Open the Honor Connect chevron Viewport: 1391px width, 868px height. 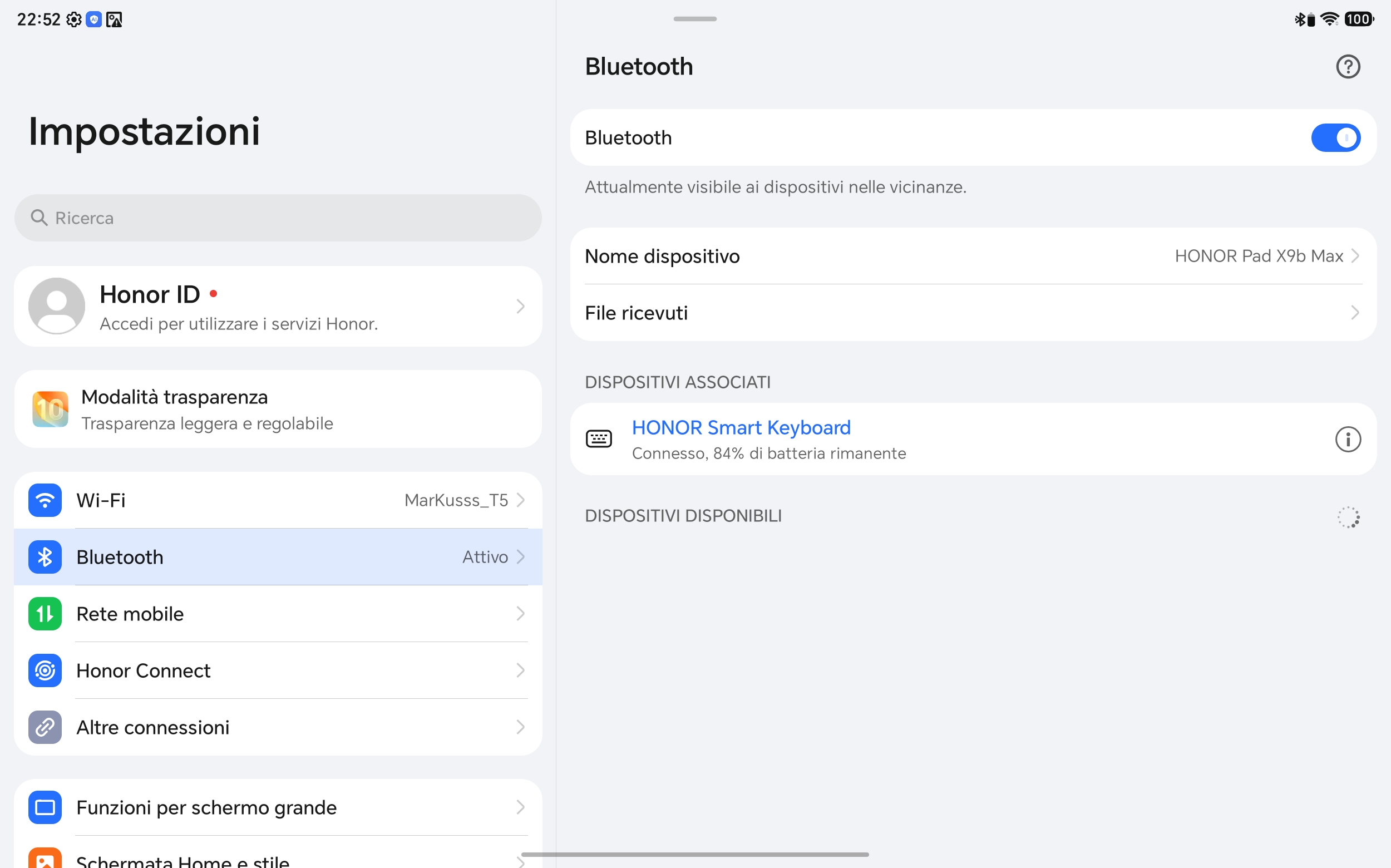(520, 670)
